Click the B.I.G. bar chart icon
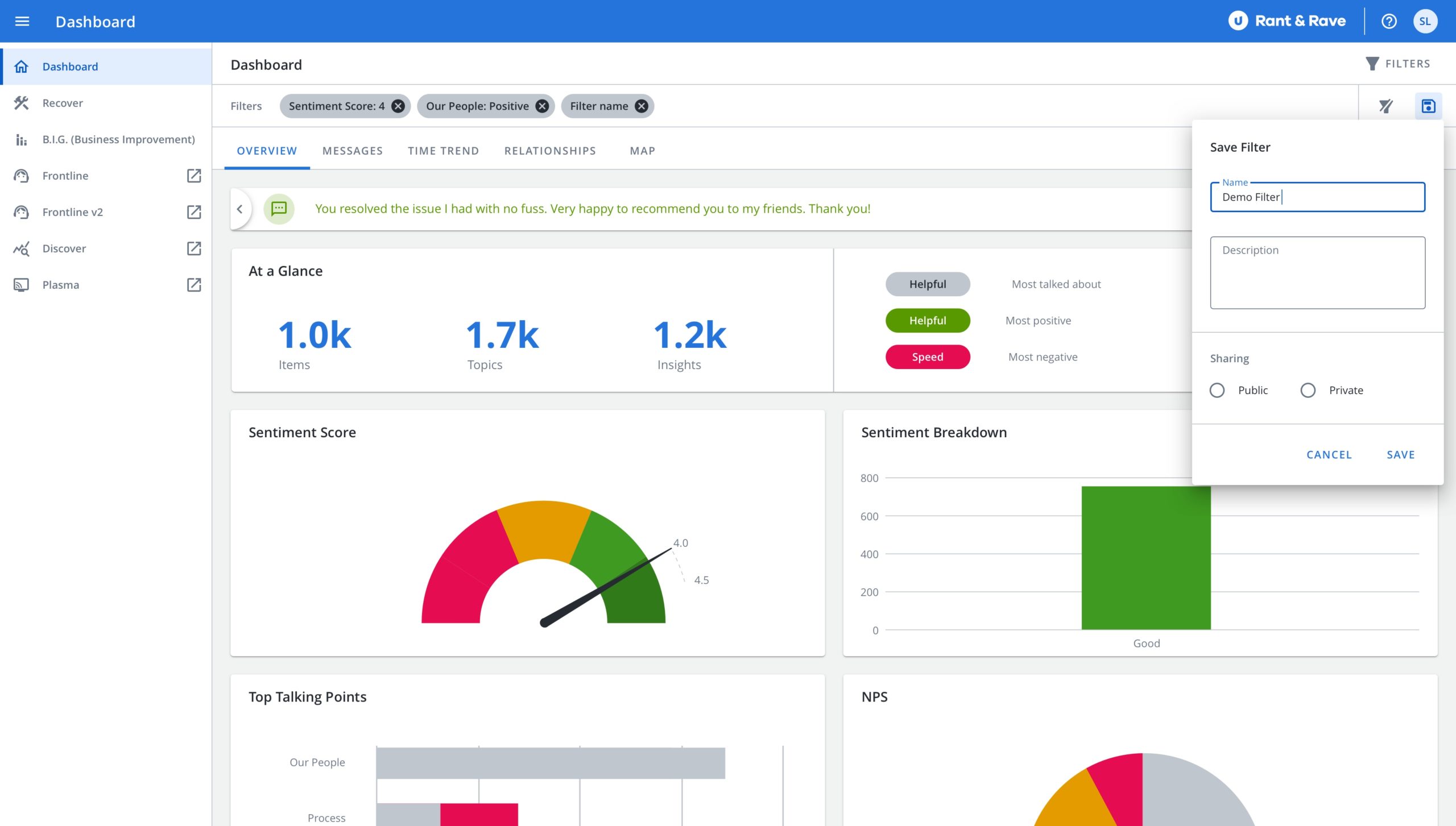The image size is (1456, 826). (x=21, y=139)
